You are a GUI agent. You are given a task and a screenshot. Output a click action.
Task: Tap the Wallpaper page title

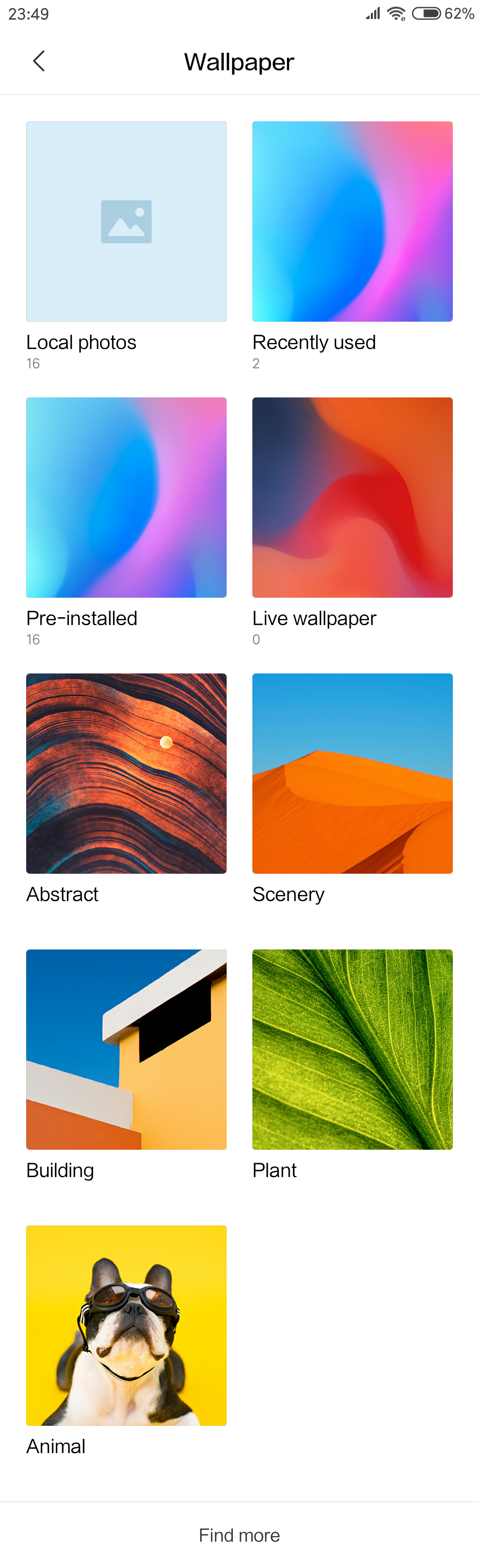[x=239, y=62]
